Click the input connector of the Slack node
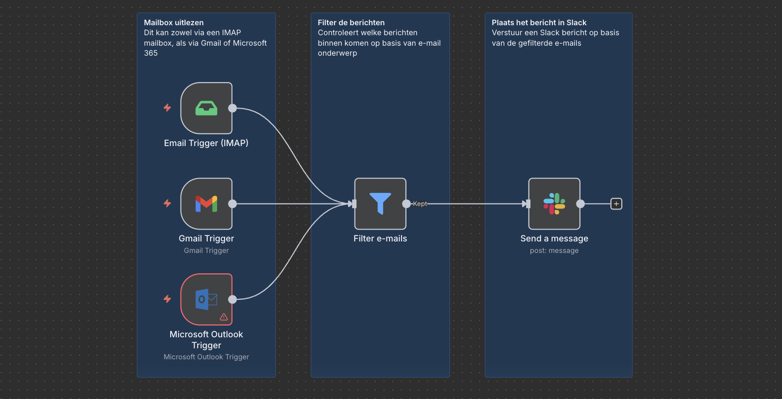782x399 pixels. pyautogui.click(x=528, y=203)
